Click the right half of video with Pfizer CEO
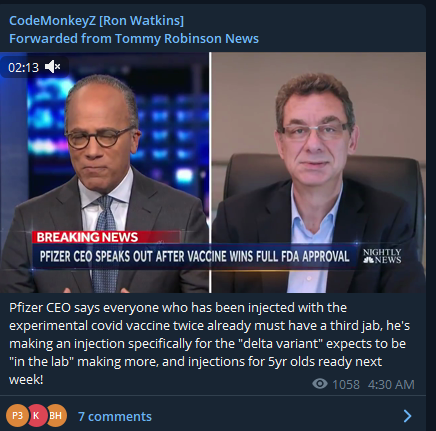 [x=319, y=172]
